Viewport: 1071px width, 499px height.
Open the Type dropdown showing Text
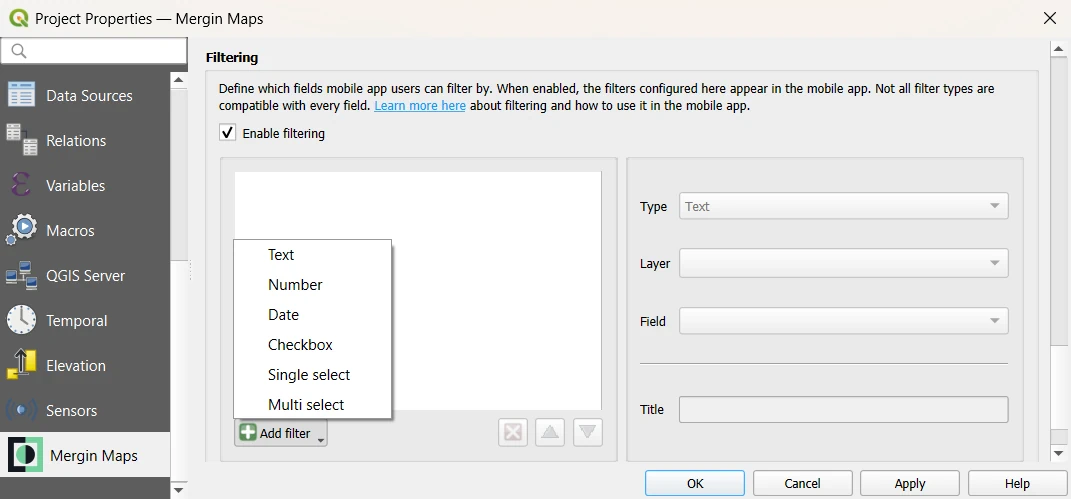844,206
